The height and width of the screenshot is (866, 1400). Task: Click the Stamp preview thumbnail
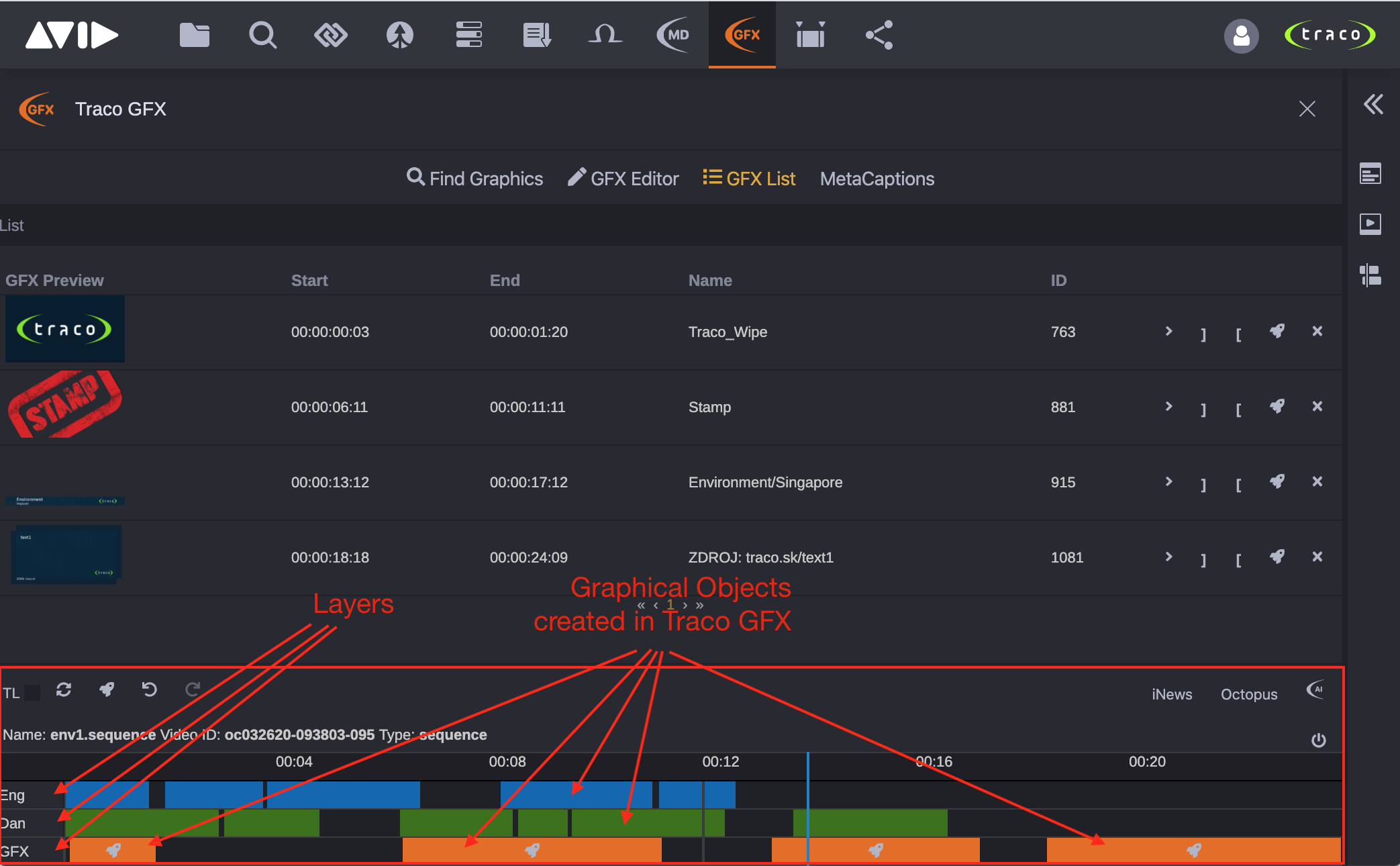(x=65, y=404)
